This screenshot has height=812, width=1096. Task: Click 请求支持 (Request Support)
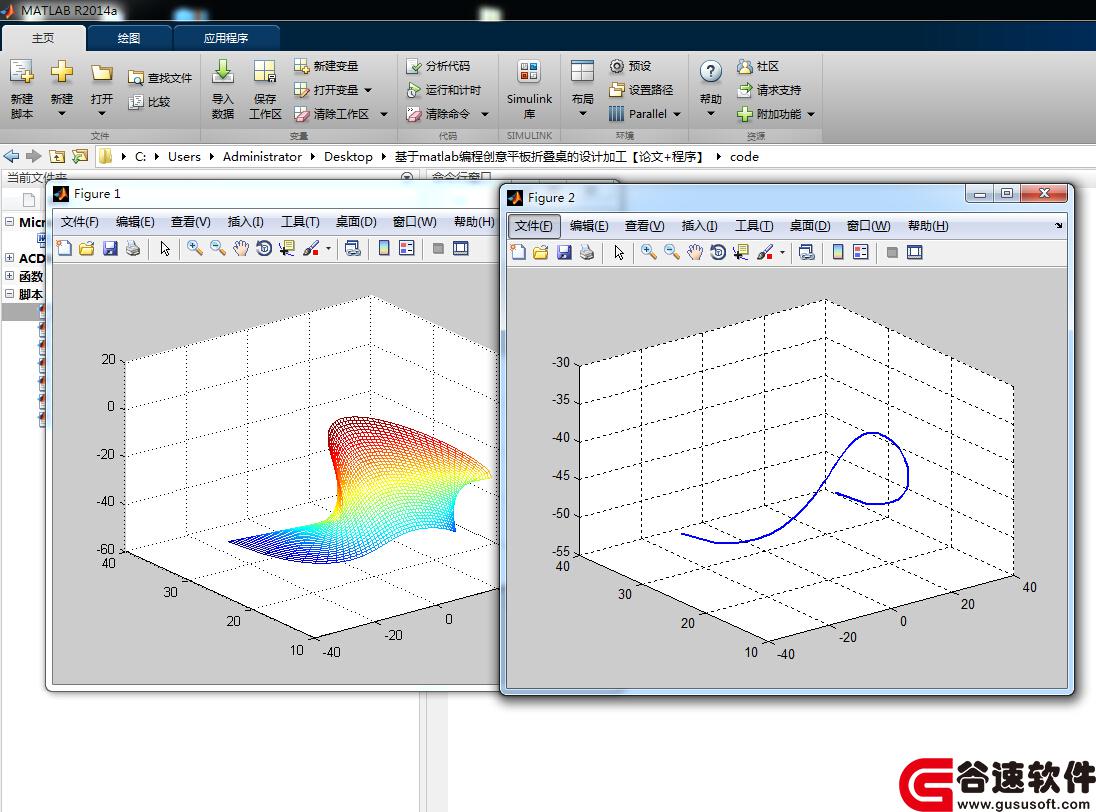pyautogui.click(x=769, y=89)
